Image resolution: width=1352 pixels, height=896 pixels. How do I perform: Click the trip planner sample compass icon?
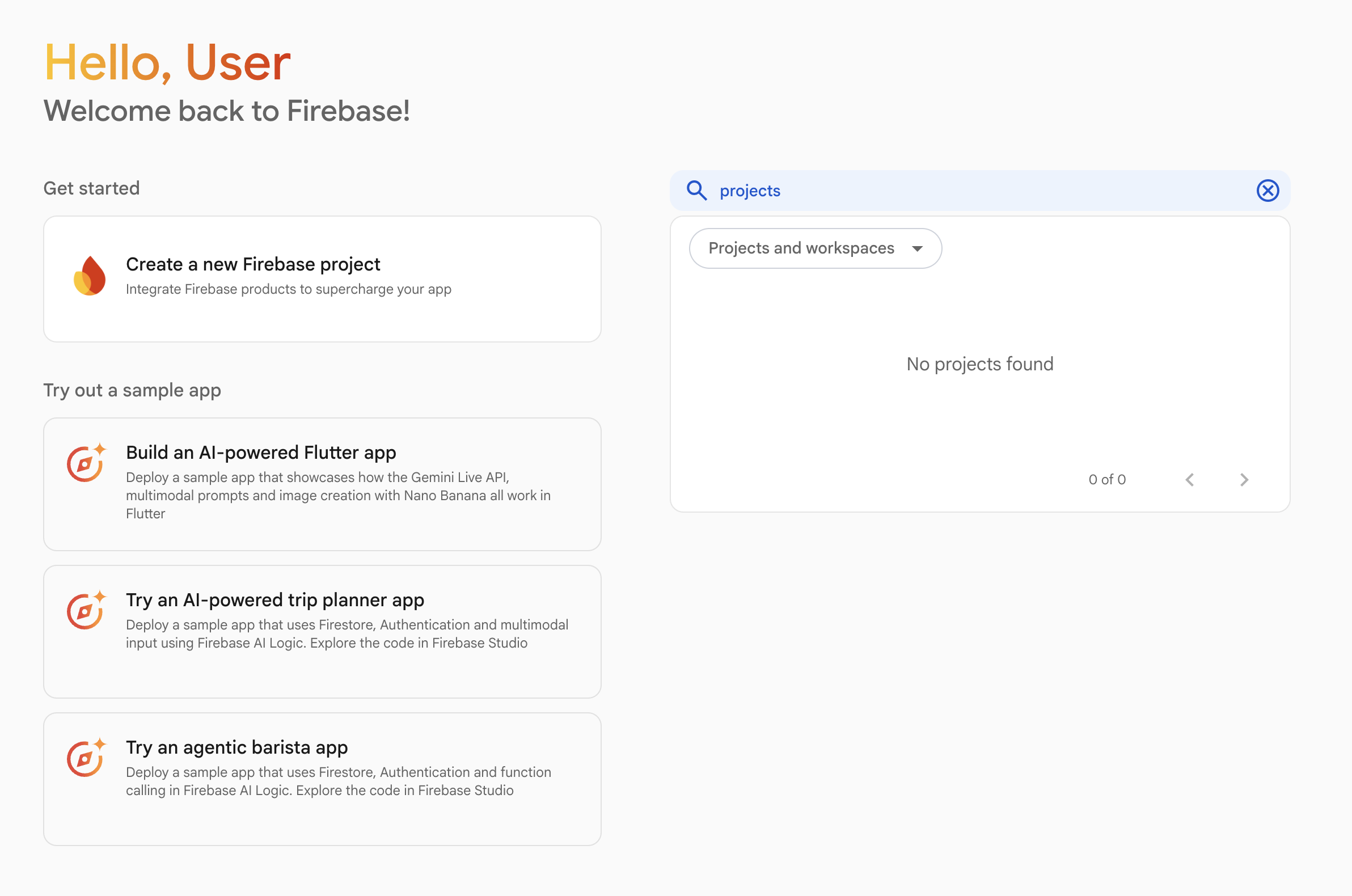point(86,610)
